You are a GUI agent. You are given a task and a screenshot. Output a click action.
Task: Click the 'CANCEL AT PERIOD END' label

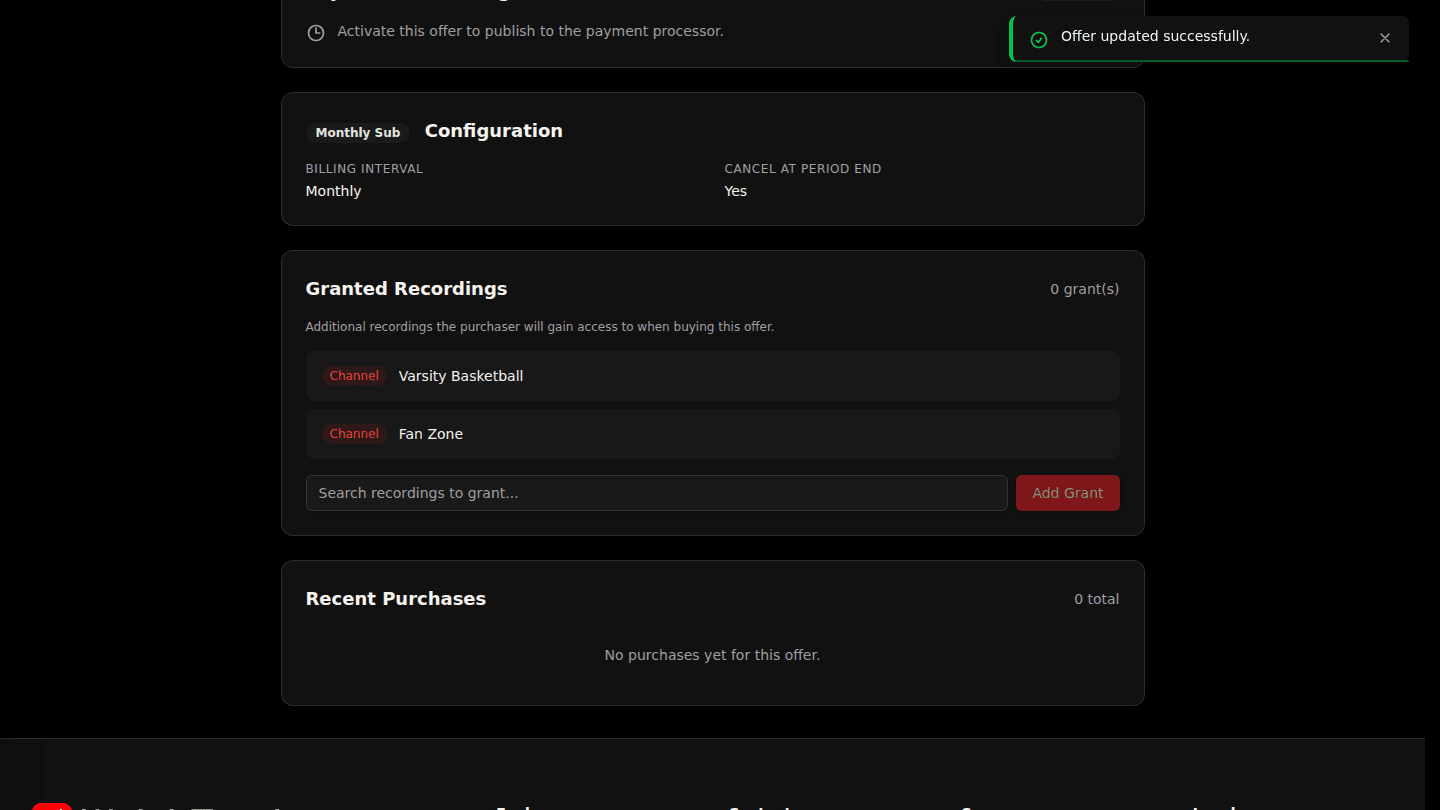(x=803, y=169)
